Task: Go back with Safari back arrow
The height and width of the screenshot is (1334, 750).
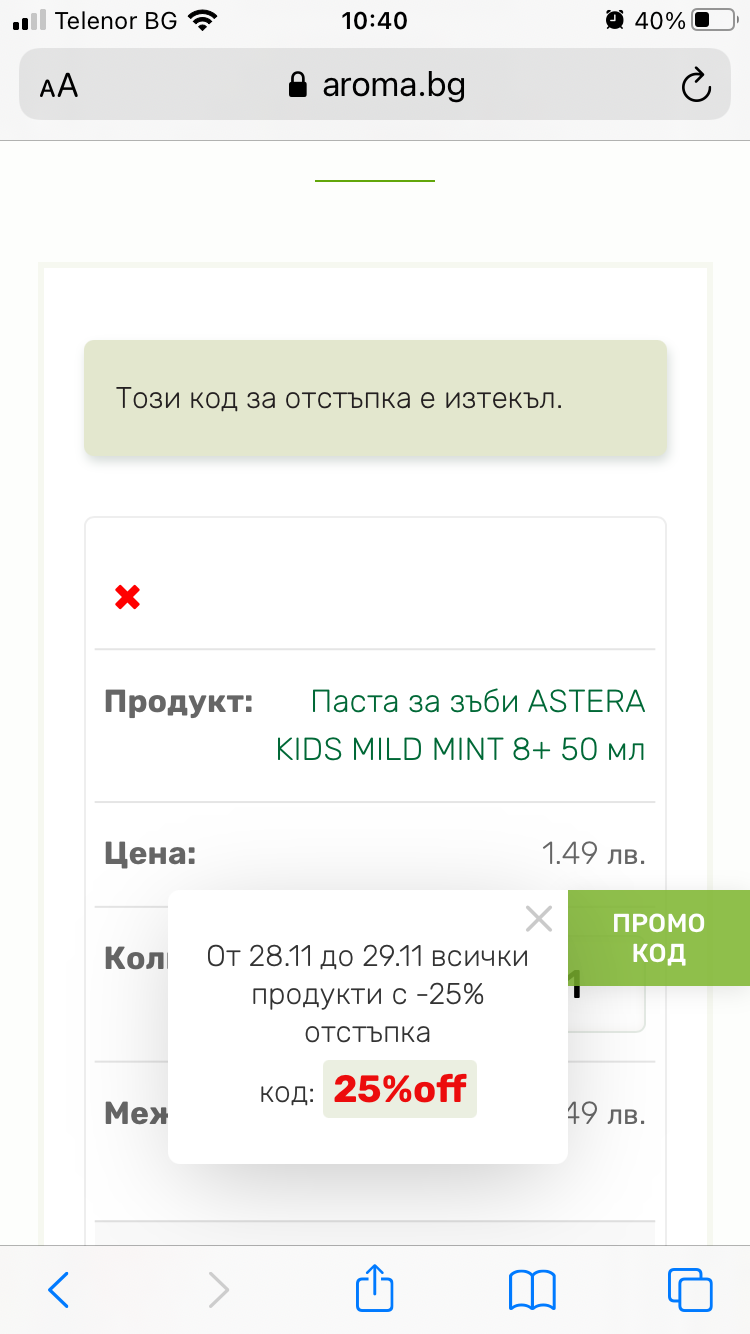Action: (59, 1290)
